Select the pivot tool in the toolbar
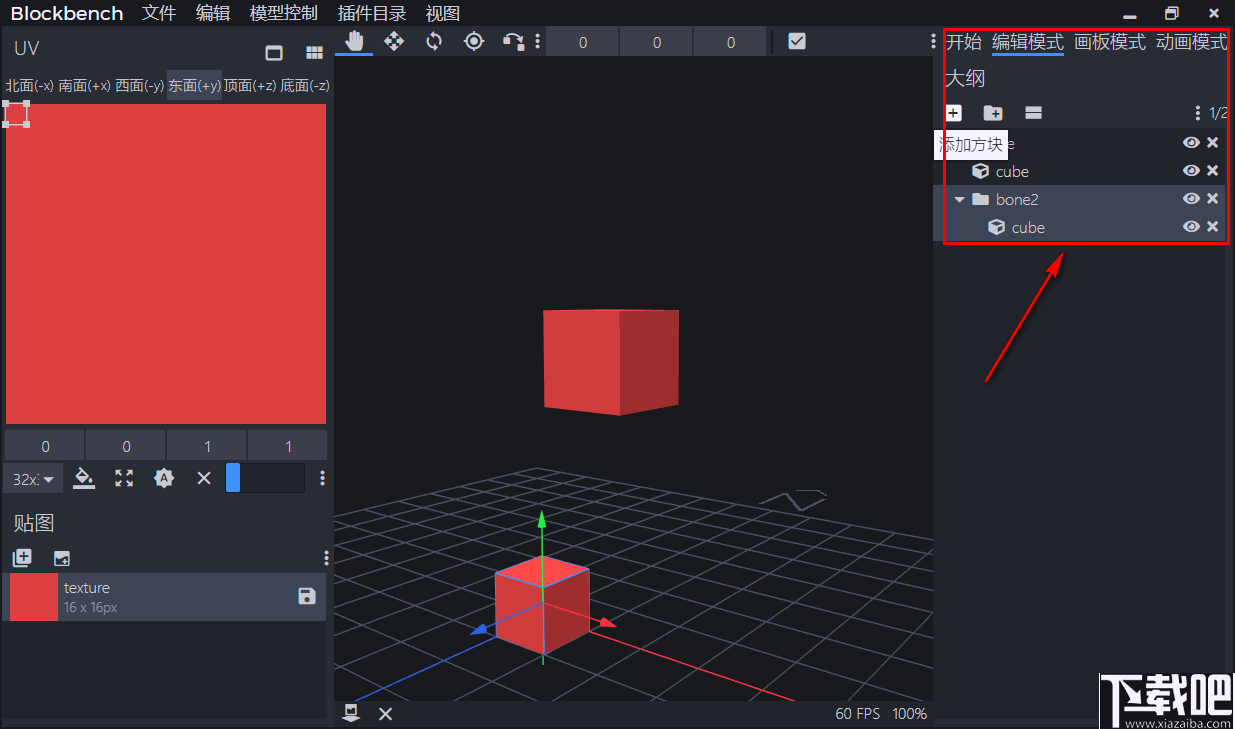This screenshot has width=1235, height=729. 473,41
